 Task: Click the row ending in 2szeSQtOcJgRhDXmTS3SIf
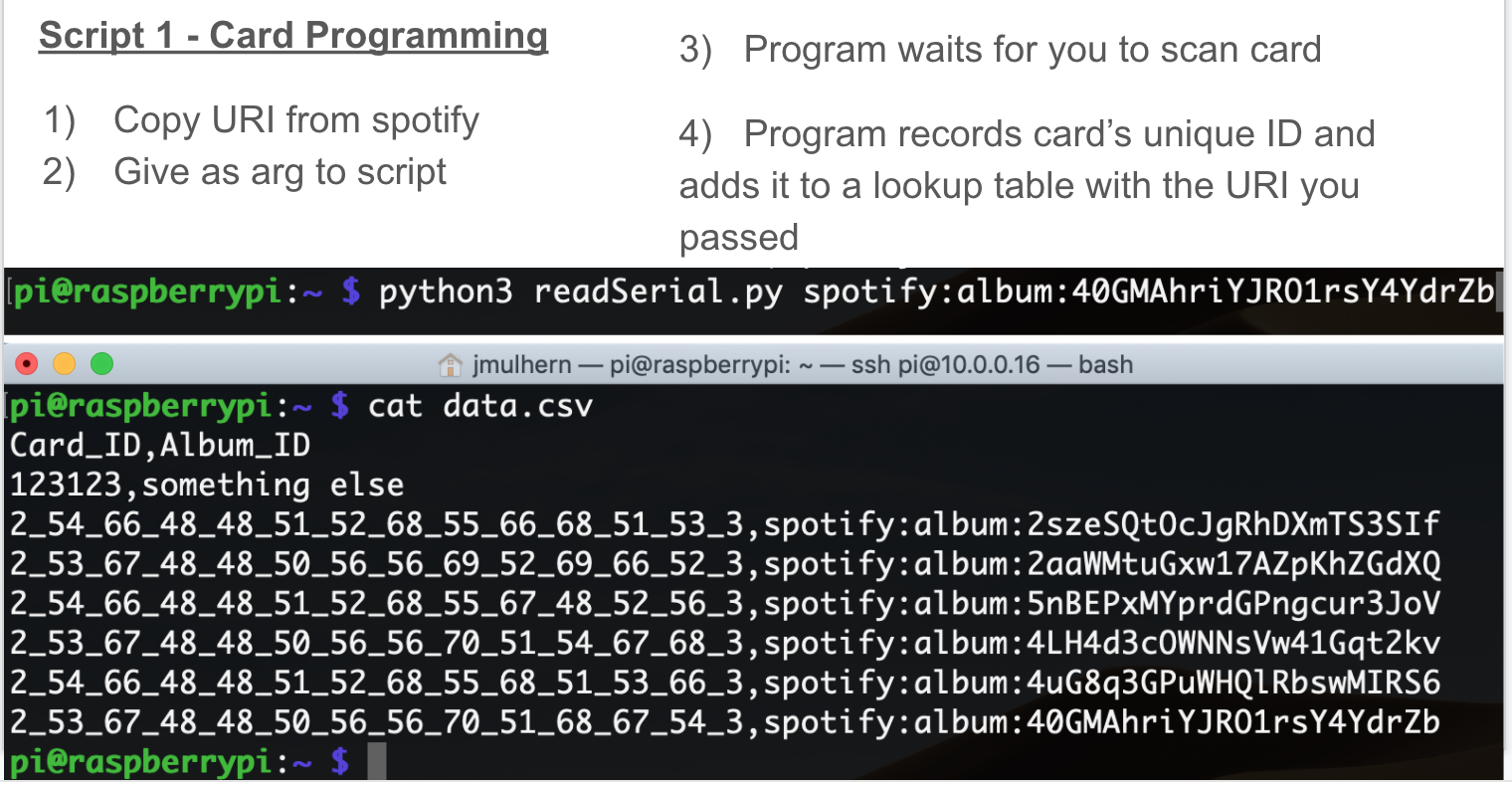[x=724, y=524]
